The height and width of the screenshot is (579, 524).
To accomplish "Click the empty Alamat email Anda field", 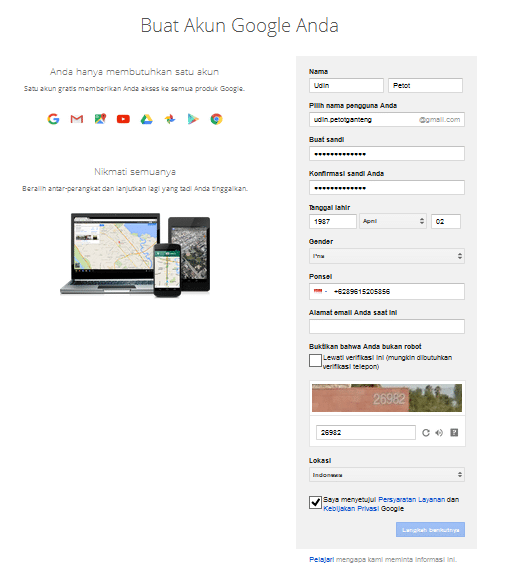I will click(x=387, y=326).
